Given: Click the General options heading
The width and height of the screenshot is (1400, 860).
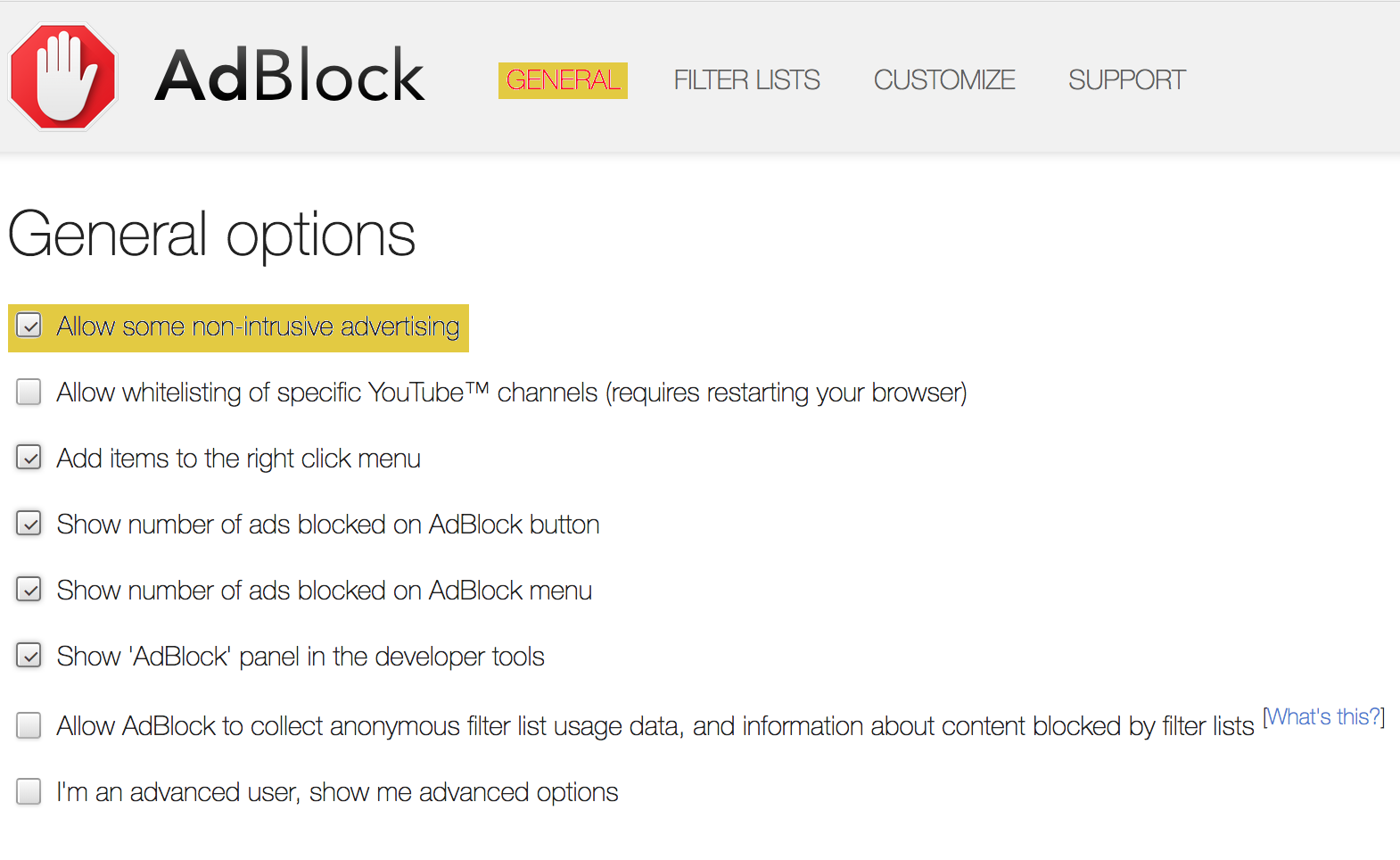Looking at the screenshot, I should click(x=212, y=235).
